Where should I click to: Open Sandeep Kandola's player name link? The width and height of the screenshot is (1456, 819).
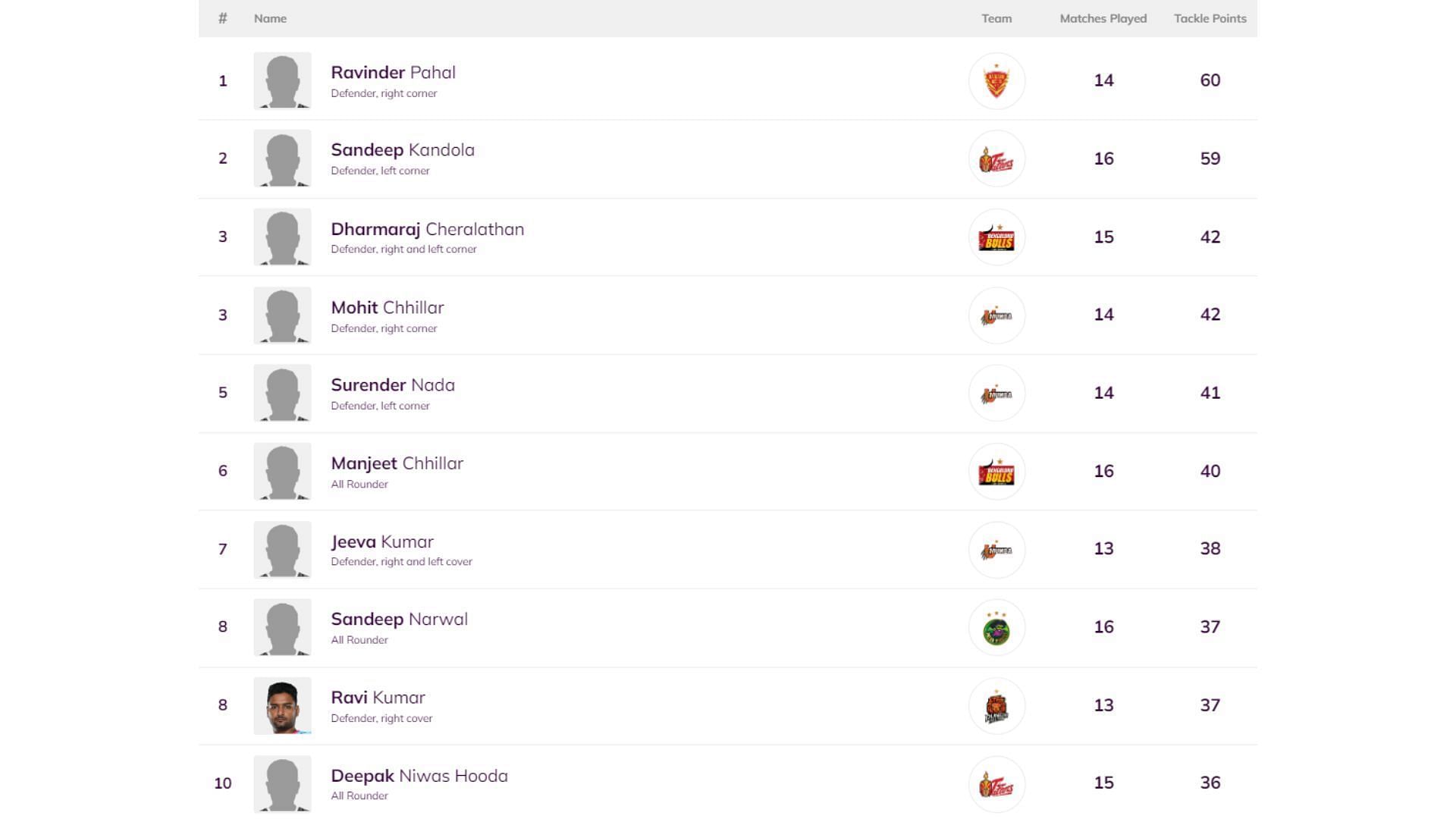click(x=403, y=150)
